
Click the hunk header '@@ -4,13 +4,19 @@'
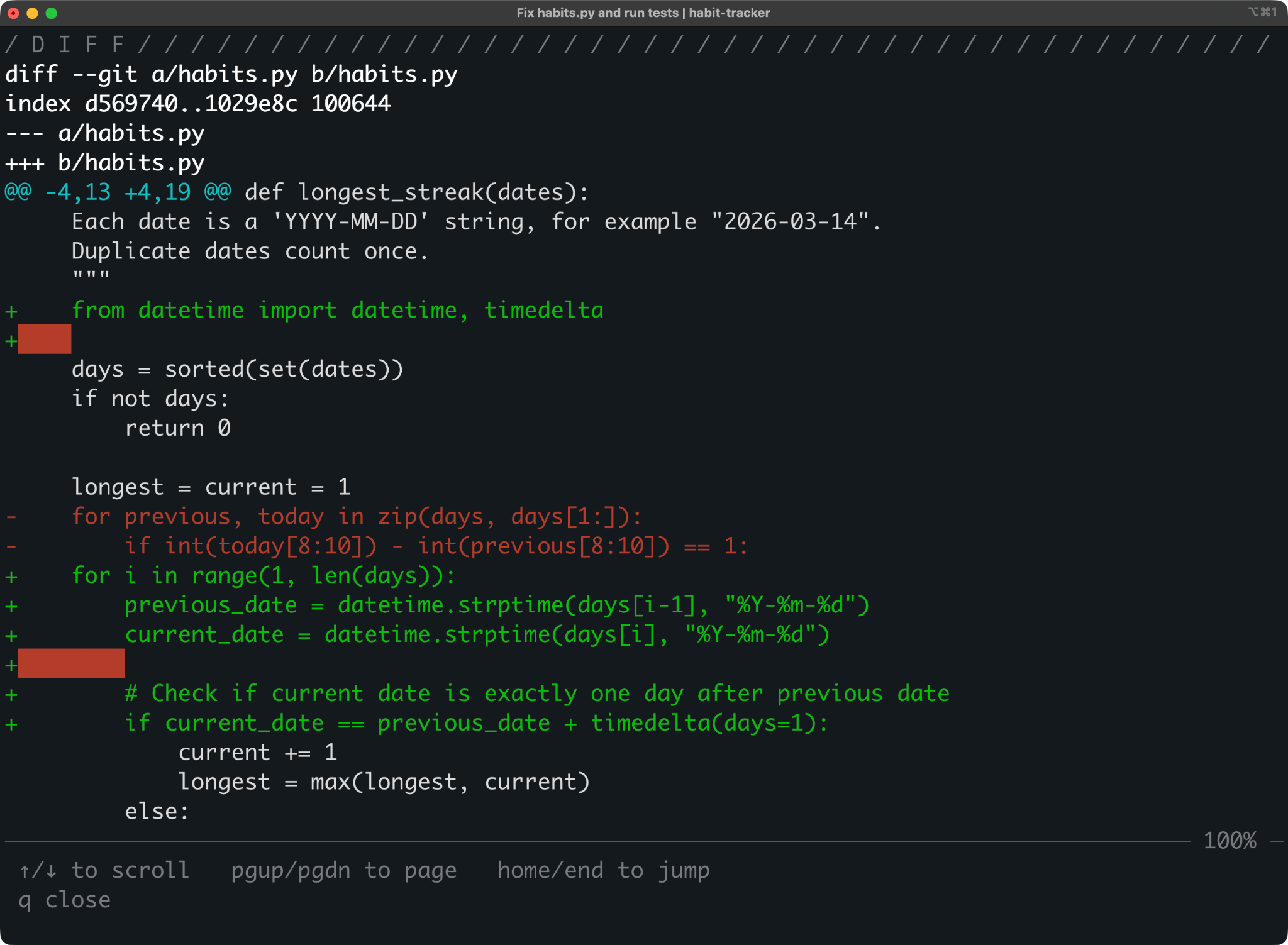(118, 192)
